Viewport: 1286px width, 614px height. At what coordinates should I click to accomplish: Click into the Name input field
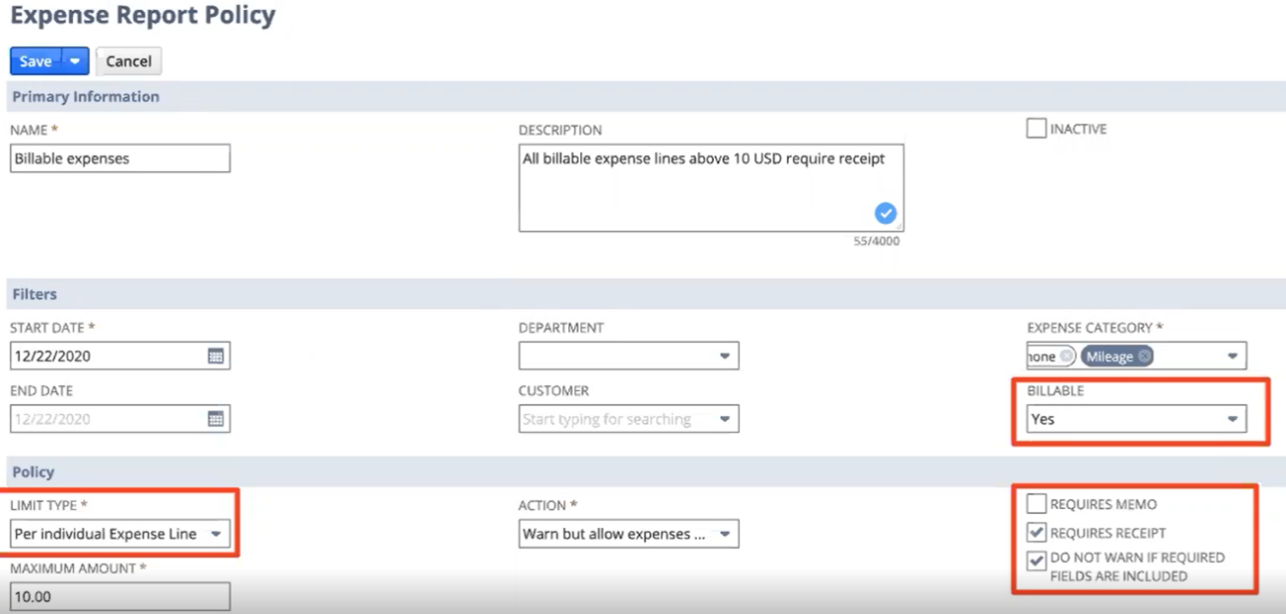click(x=119, y=158)
